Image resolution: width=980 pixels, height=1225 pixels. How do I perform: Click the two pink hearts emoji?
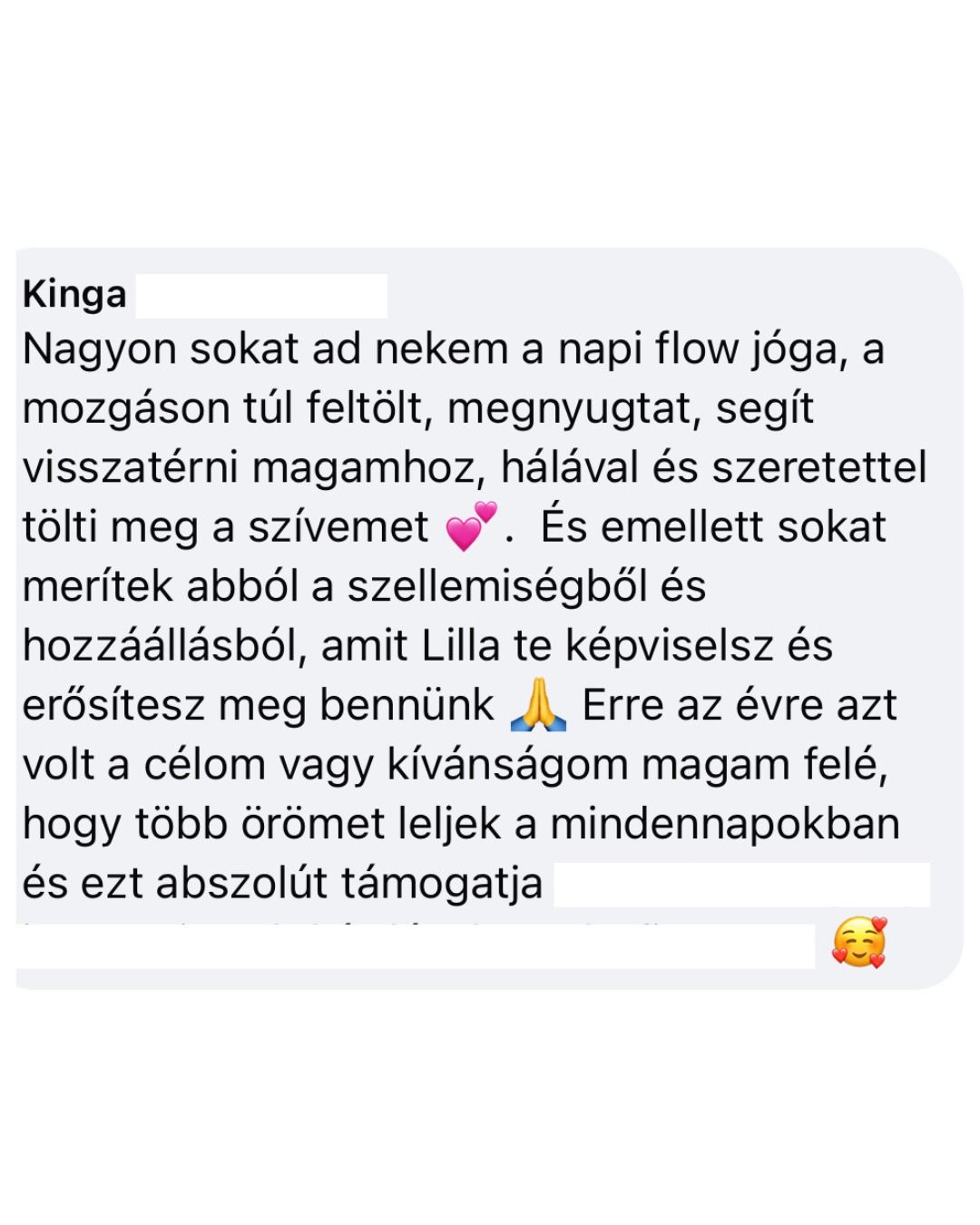(x=472, y=526)
